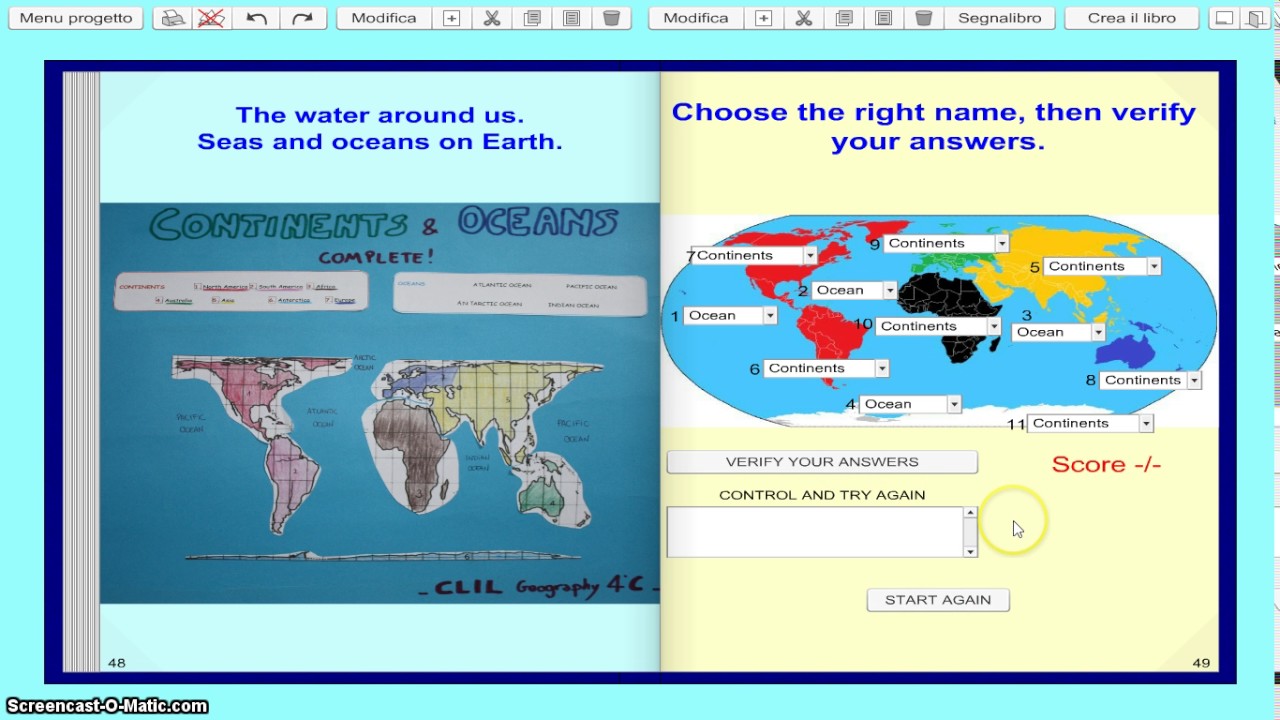Click the page number 49
This screenshot has width=1280, height=720.
point(1201,663)
